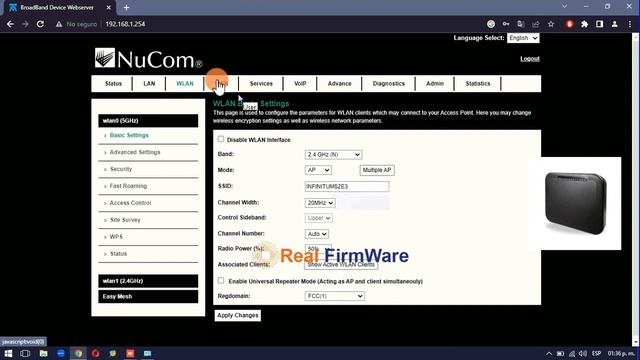
Task: Open the Chrome three-dot menu
Action: click(630, 24)
